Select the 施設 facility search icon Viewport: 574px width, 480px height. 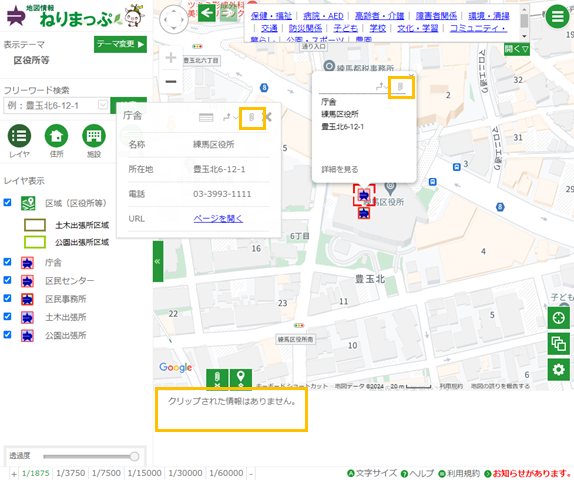coord(94,136)
